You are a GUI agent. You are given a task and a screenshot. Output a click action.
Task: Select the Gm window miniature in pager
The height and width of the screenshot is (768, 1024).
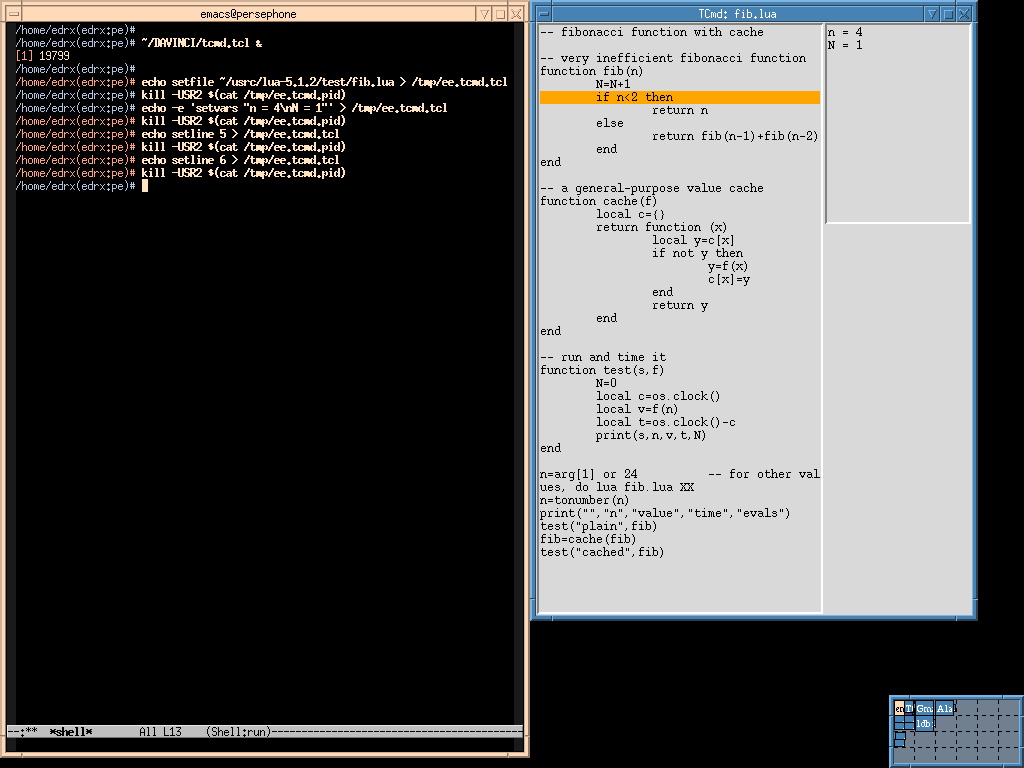point(924,709)
